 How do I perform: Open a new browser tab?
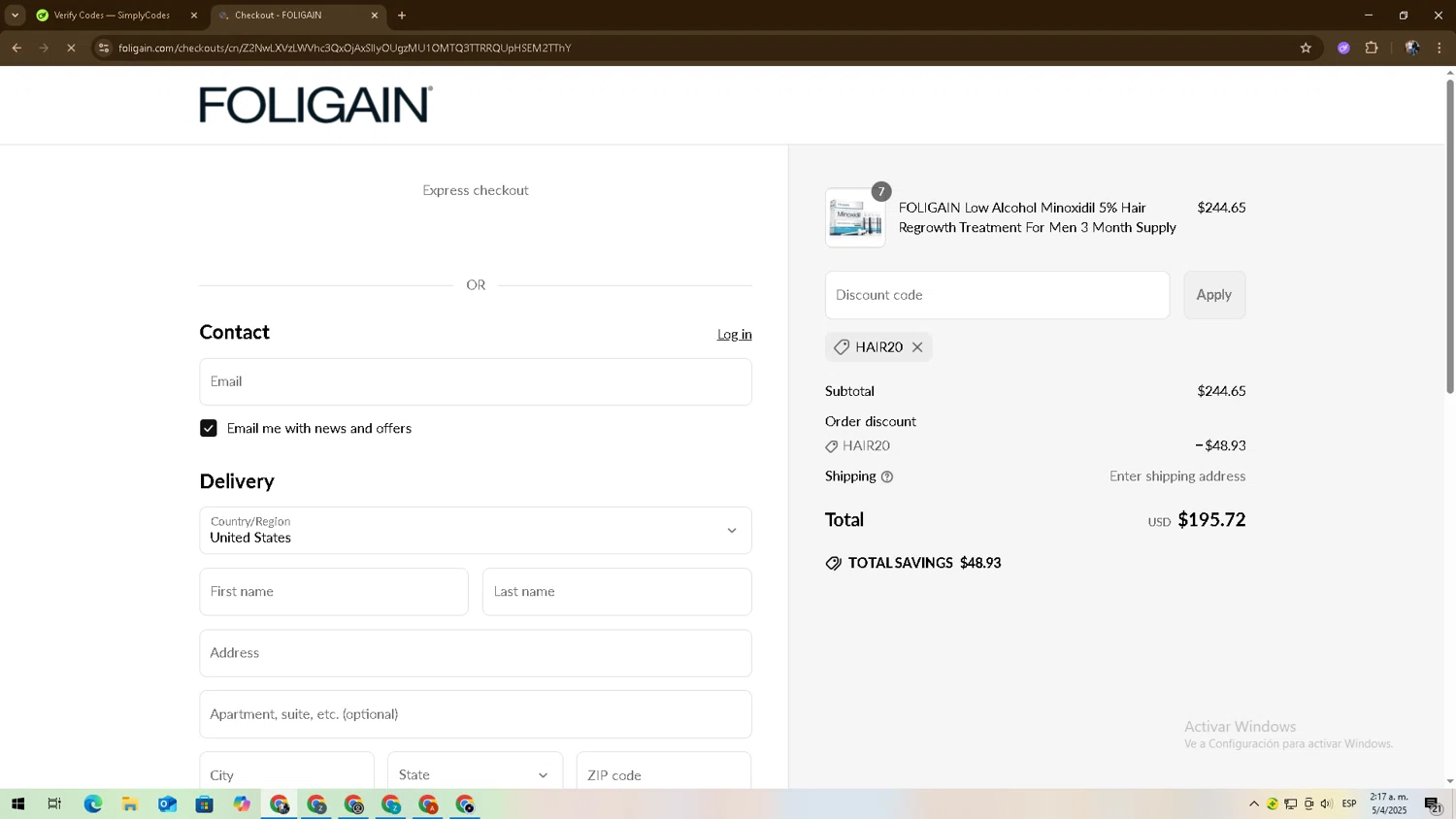tap(402, 16)
